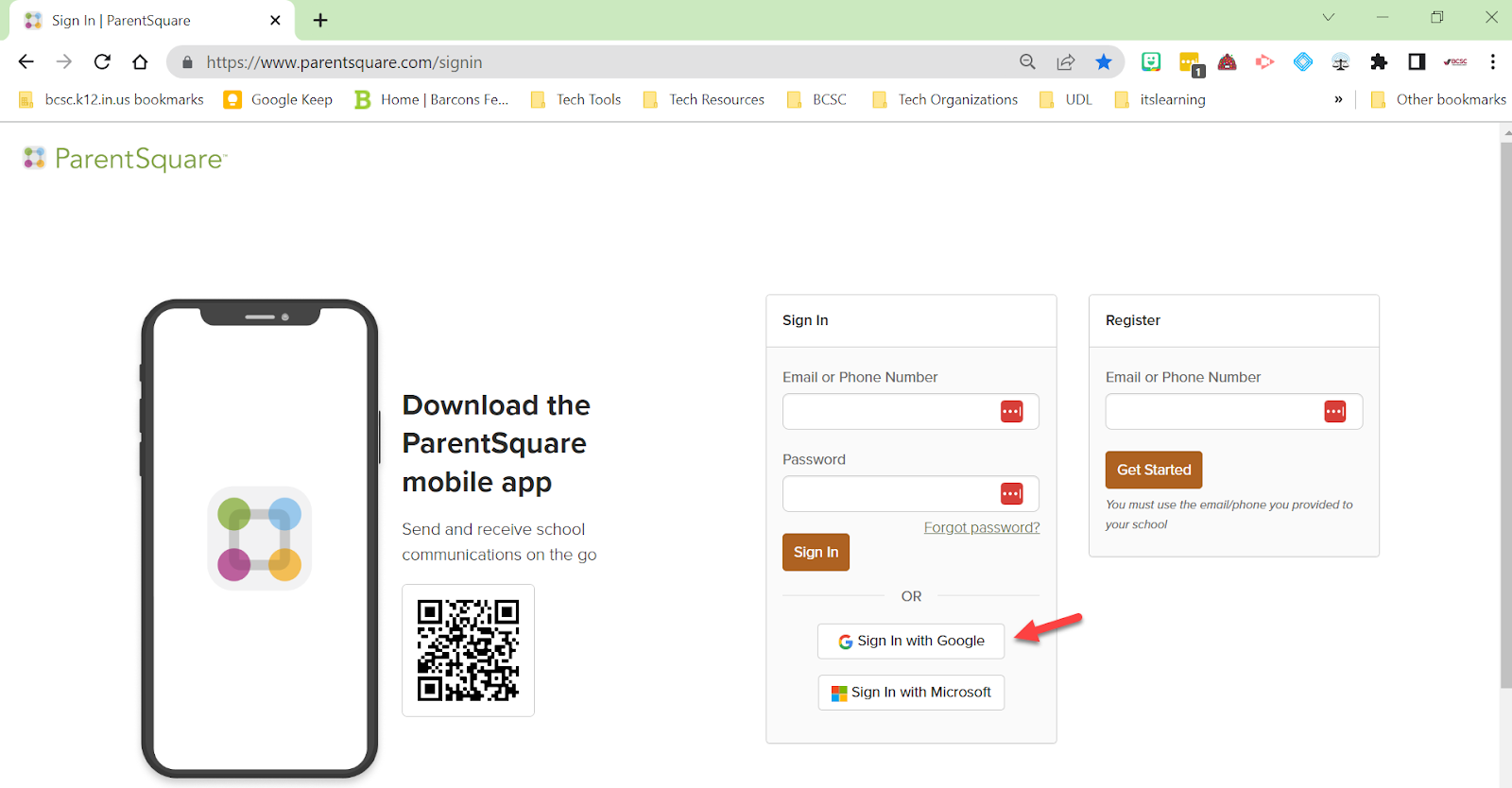Open the dark red dome extension
The height and width of the screenshot is (788, 1512).
1228,62
